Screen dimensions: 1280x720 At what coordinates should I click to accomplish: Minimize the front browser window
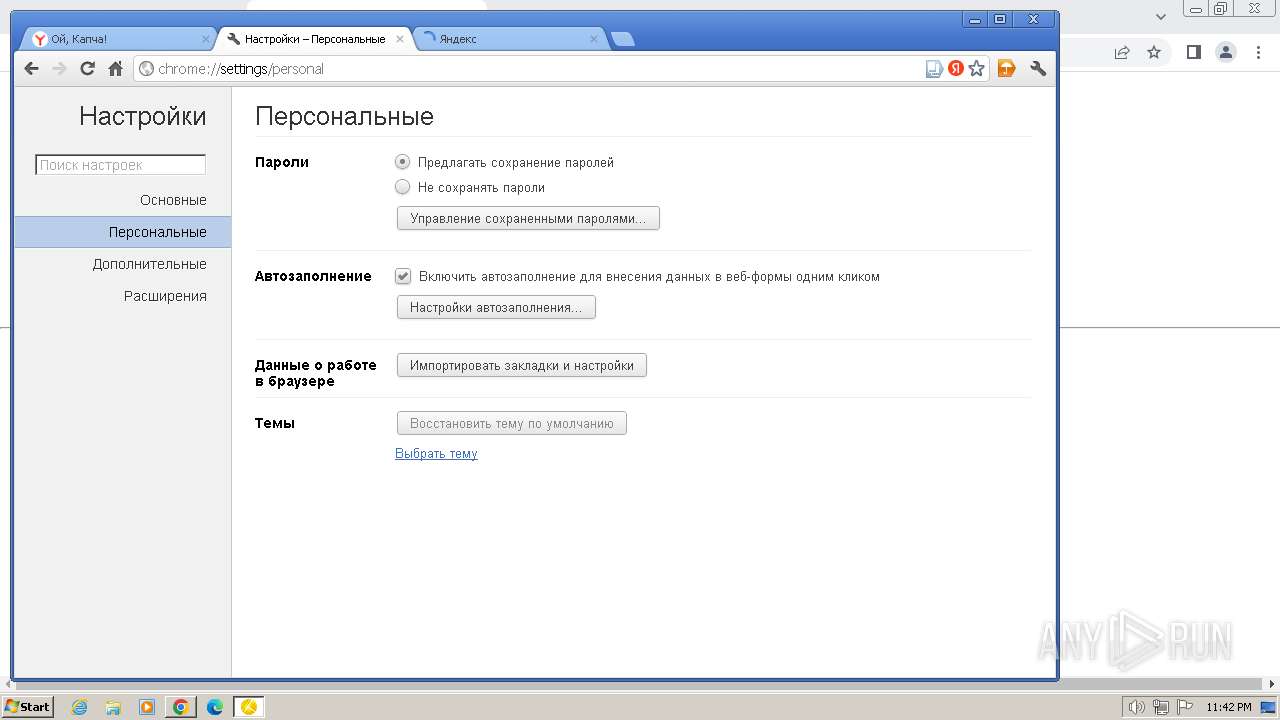pos(975,19)
